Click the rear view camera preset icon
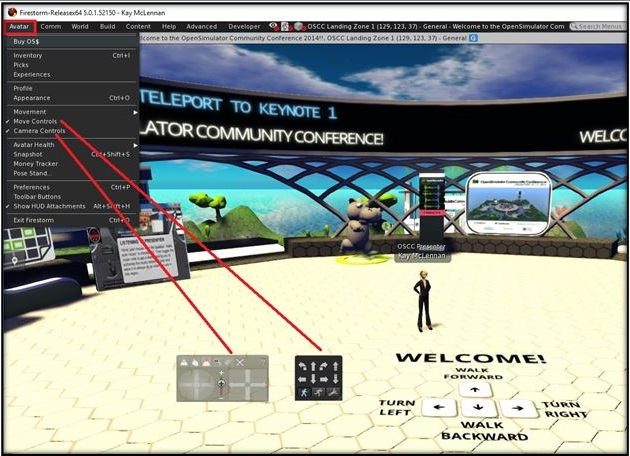 [206, 363]
